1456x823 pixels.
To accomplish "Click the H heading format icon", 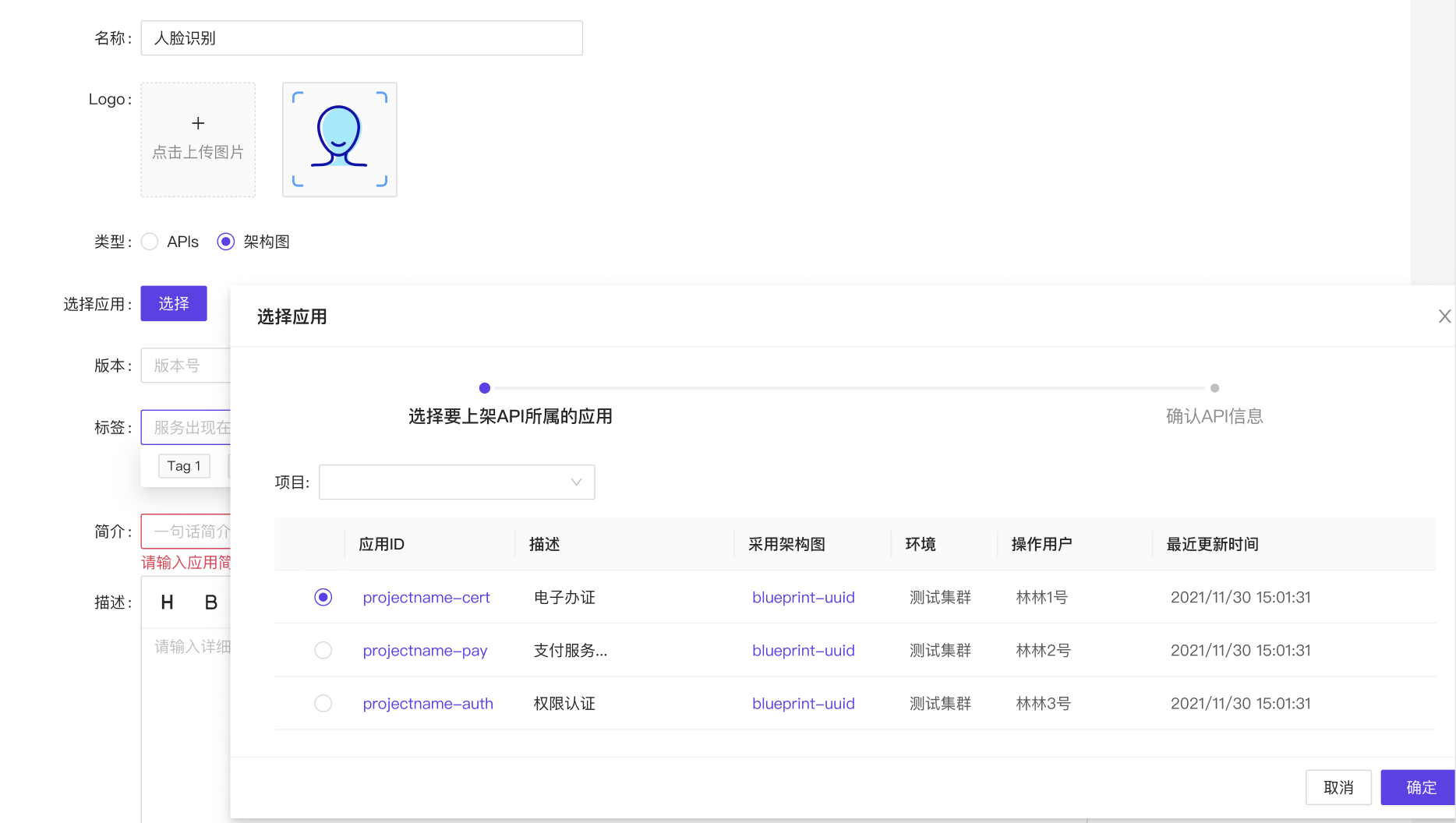I will click(167, 602).
